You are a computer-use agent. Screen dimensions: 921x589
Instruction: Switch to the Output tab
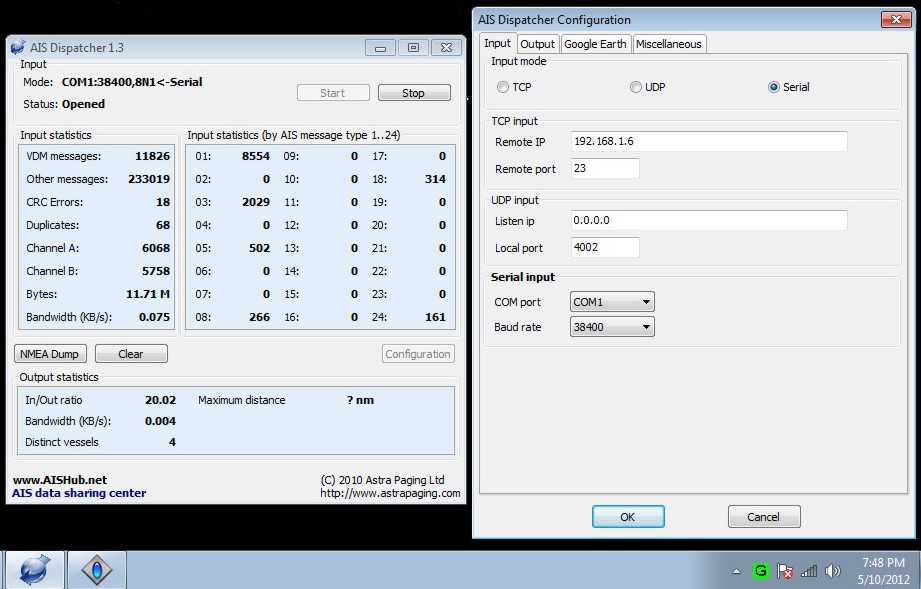coord(537,44)
